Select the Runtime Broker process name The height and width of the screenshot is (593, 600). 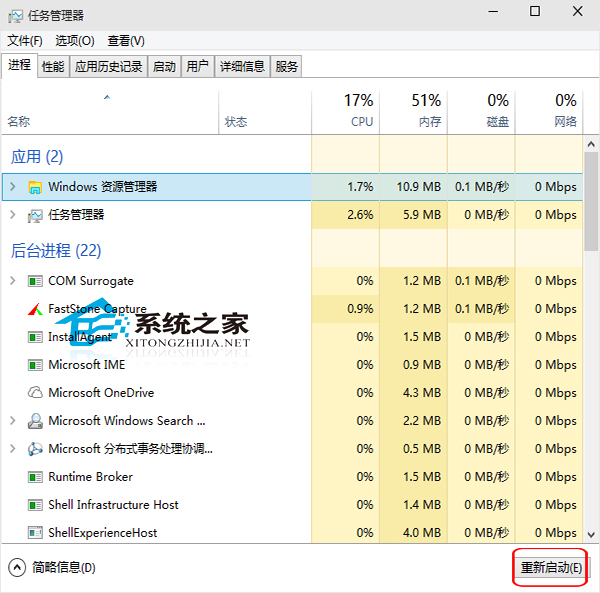[90, 477]
